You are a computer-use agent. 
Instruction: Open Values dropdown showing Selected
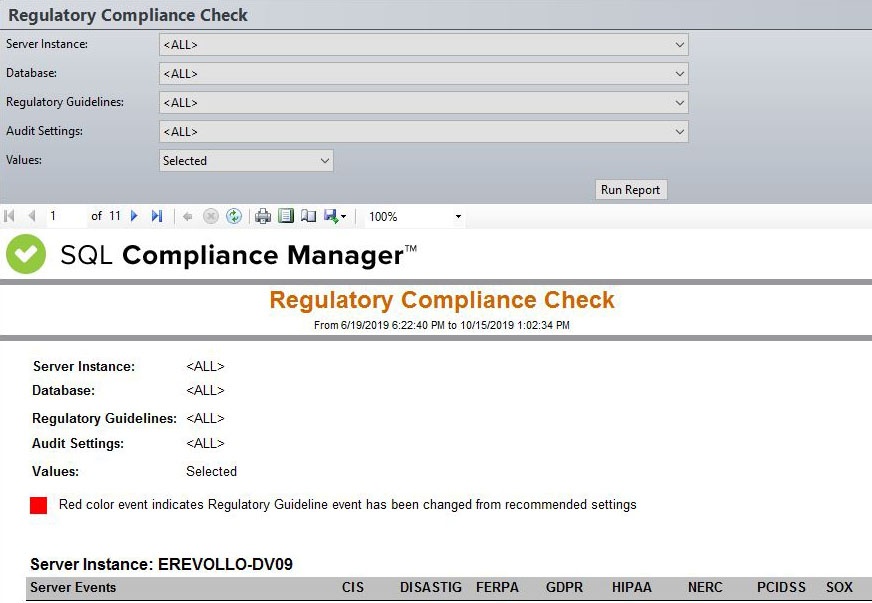246,161
